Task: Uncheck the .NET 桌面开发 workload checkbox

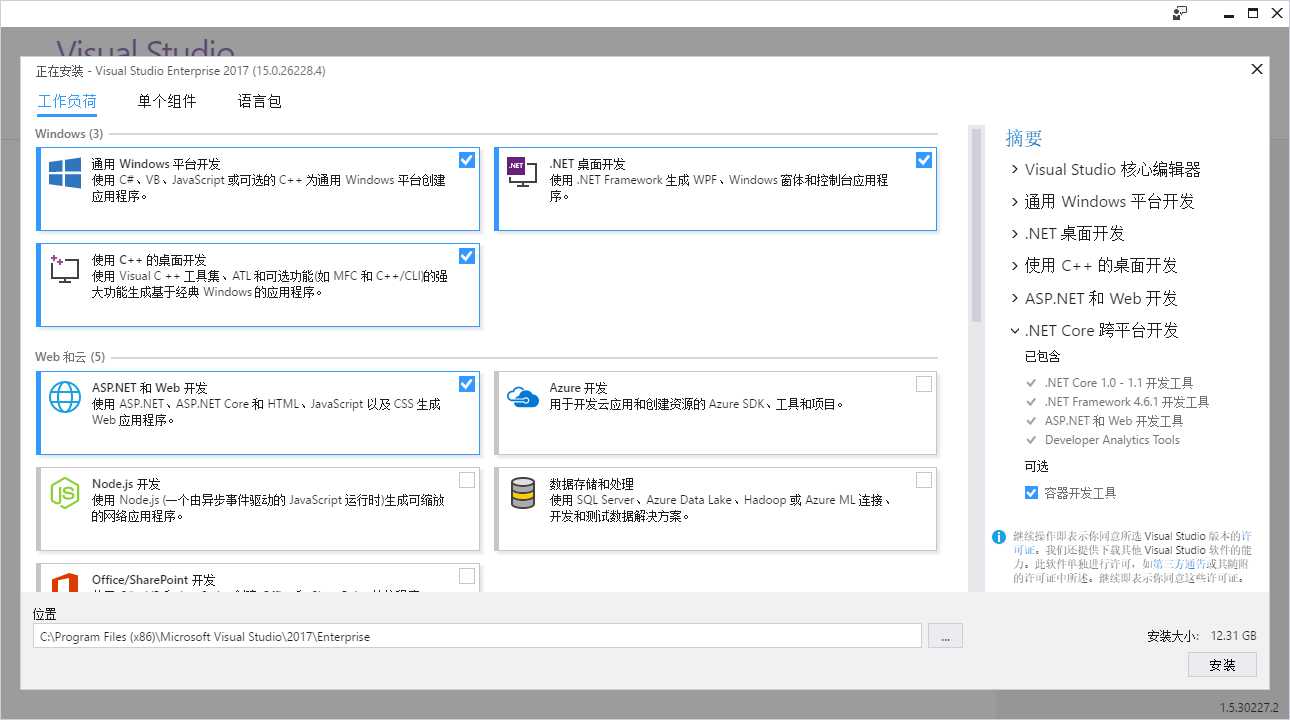Action: pyautogui.click(x=924, y=160)
